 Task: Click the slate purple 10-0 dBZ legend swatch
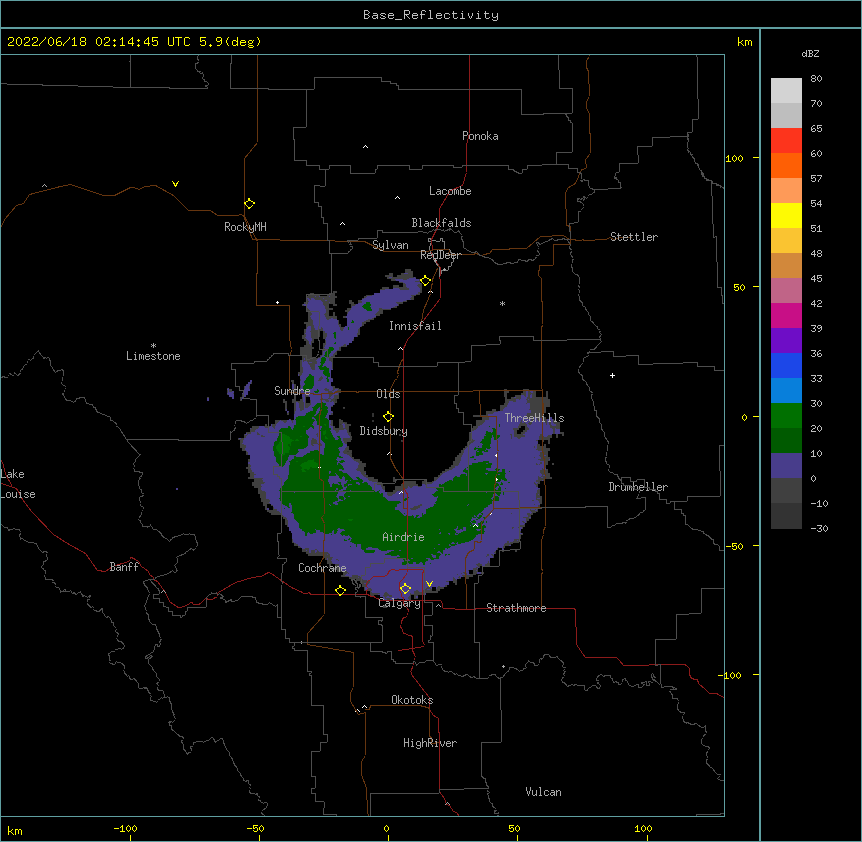click(786, 466)
